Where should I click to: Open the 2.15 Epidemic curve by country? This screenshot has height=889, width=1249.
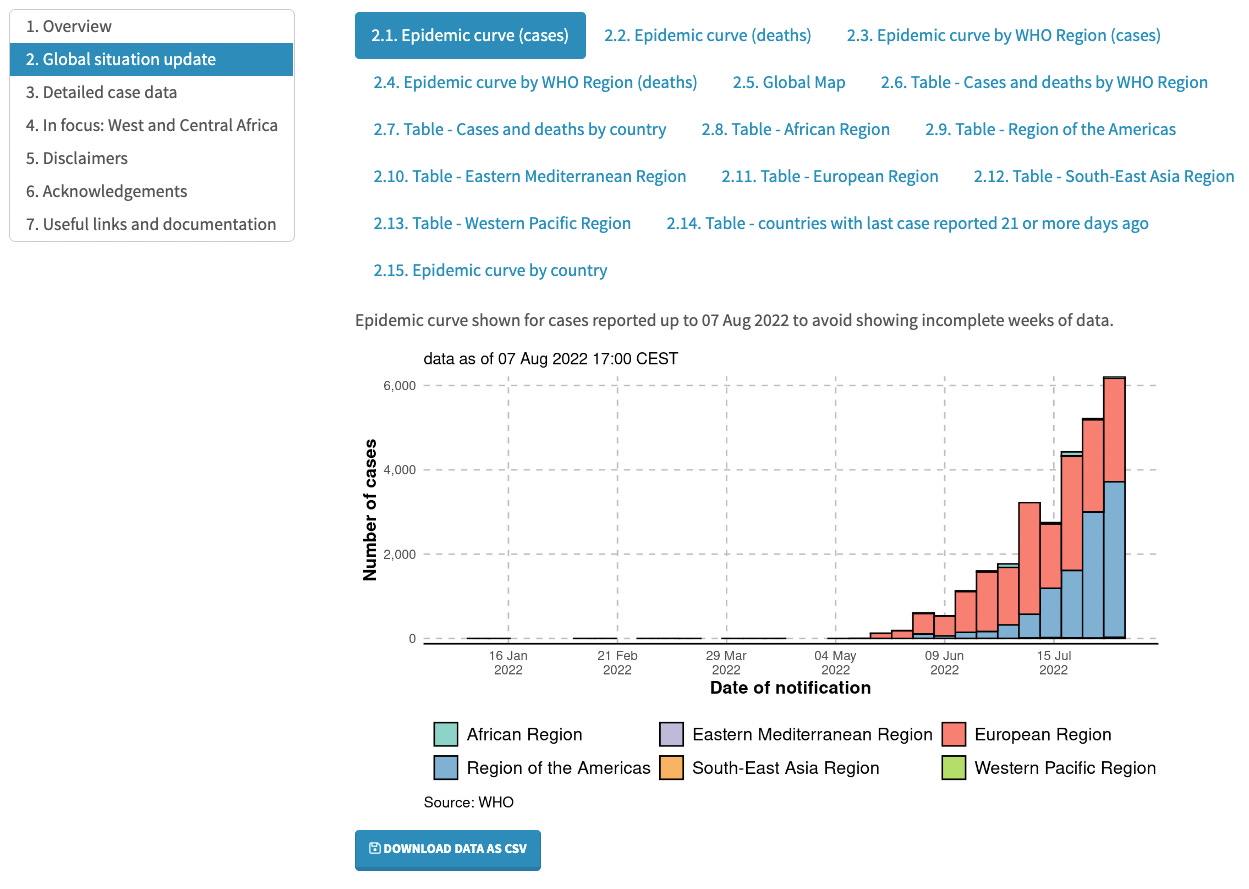point(490,270)
